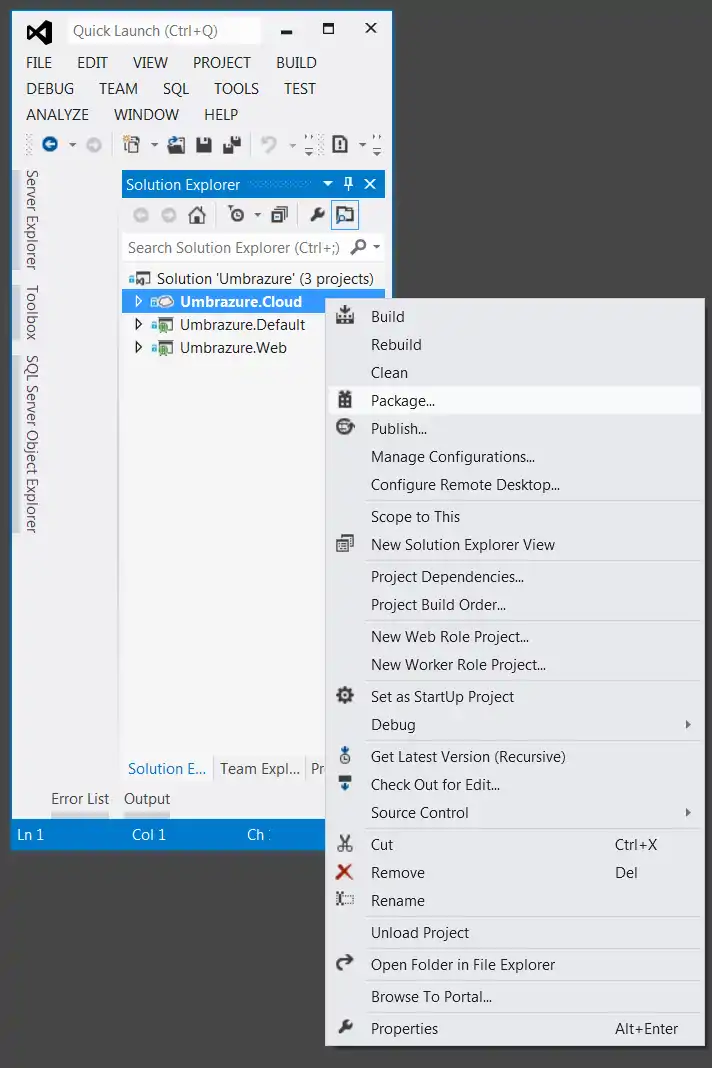Choose Configure Remote Desktop... entry
Screen dimensions: 712x1068
[x=514, y=484]
